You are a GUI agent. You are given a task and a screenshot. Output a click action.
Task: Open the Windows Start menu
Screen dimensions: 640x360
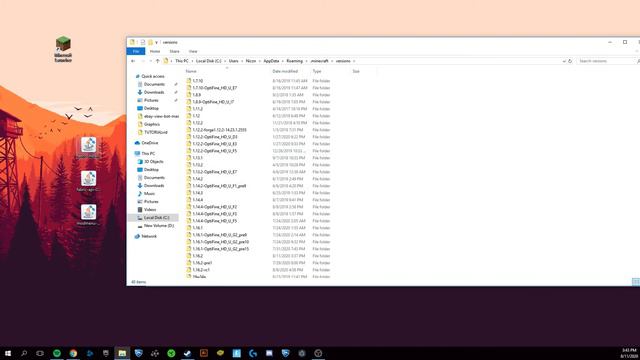coord(8,353)
